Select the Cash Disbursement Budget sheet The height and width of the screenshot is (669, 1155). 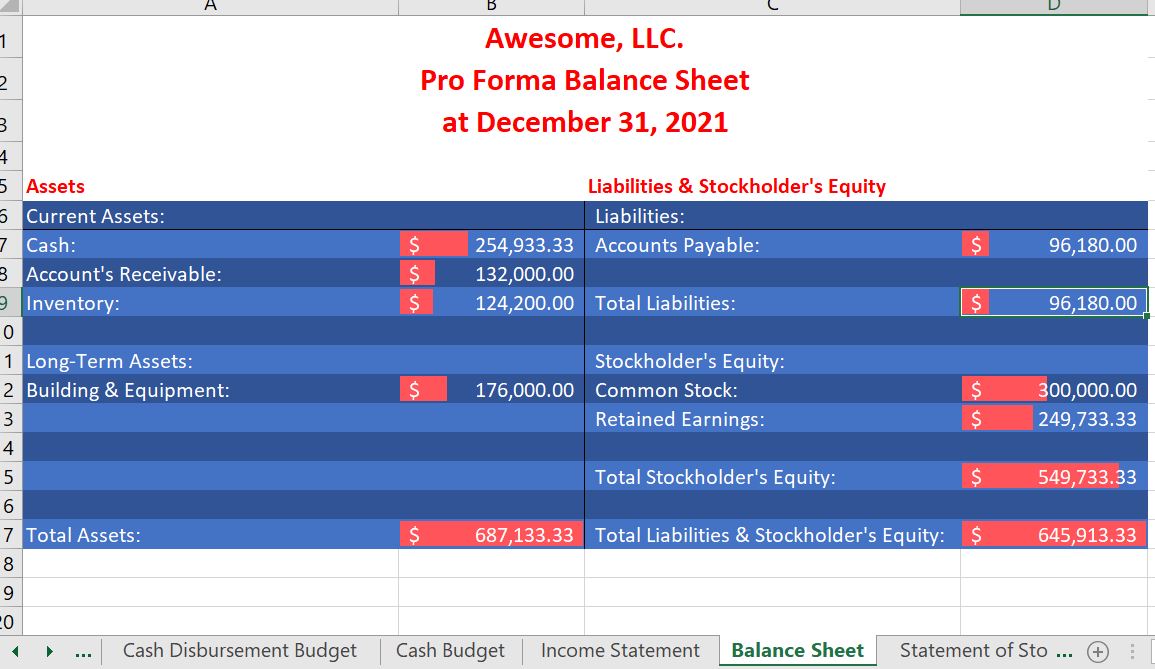241,650
